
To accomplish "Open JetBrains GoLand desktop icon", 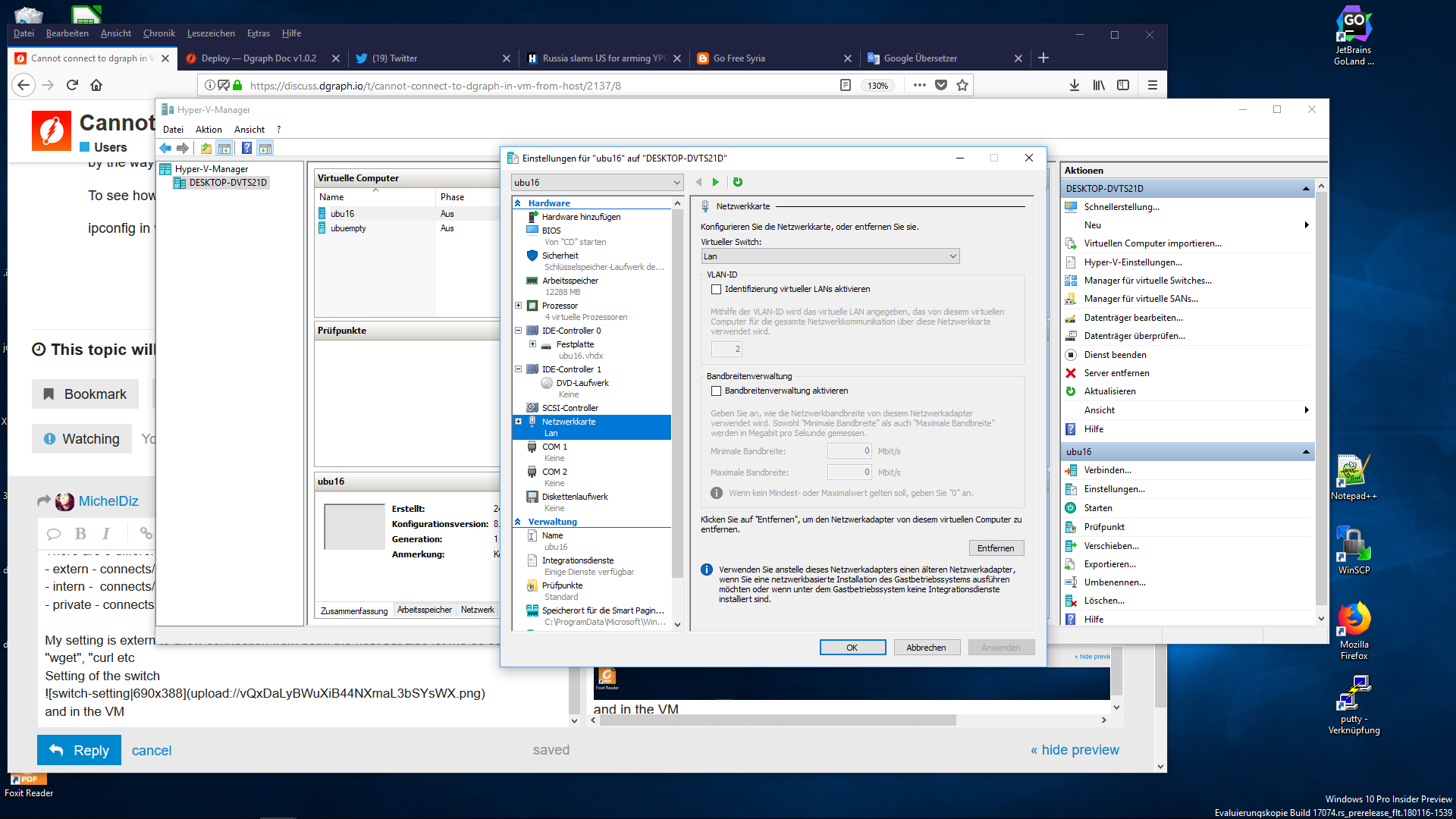I will [1354, 36].
